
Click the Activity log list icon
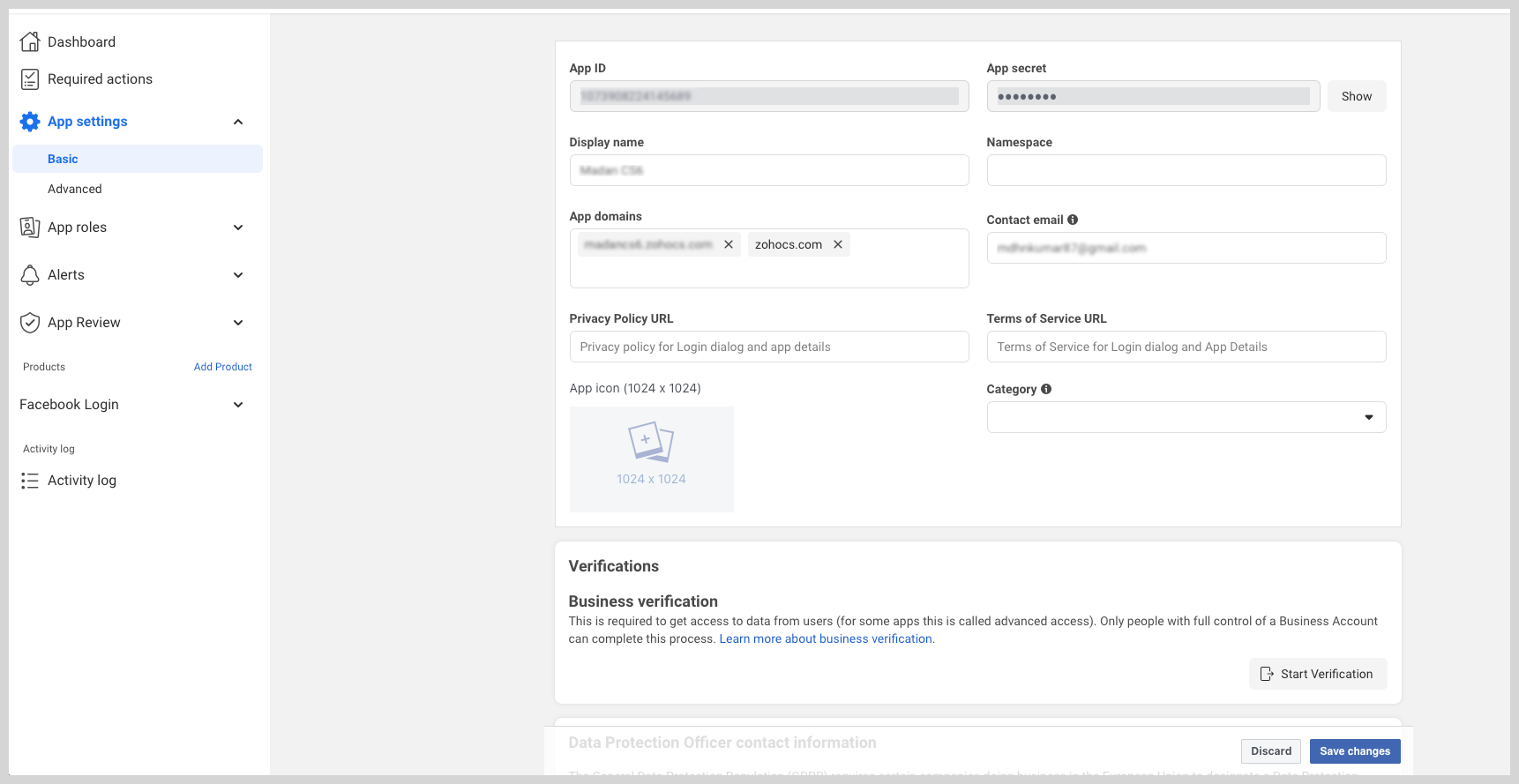(30, 481)
